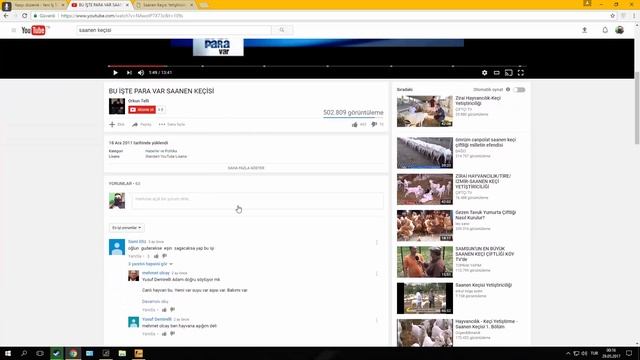Click the browser address bar URL
The image size is (640, 360).
pyautogui.click(x=122, y=16)
